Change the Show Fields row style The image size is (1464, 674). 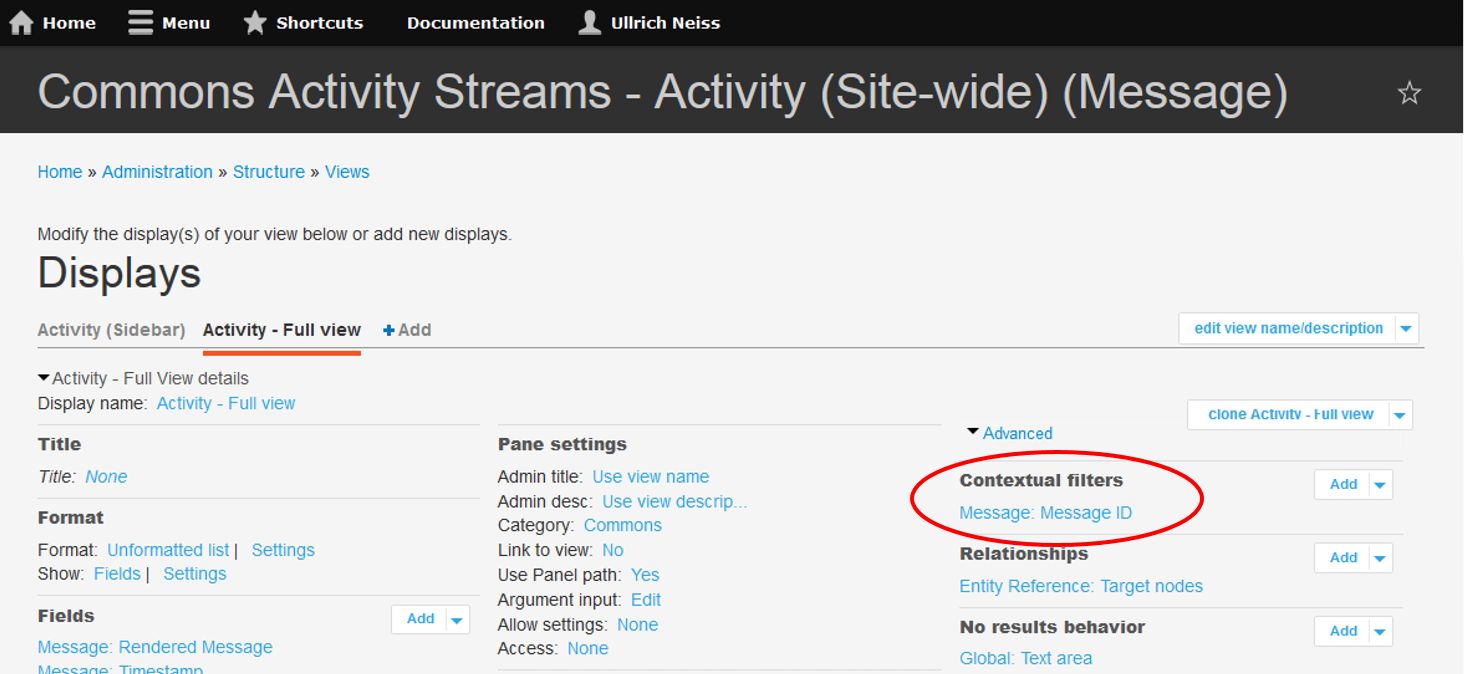click(117, 574)
